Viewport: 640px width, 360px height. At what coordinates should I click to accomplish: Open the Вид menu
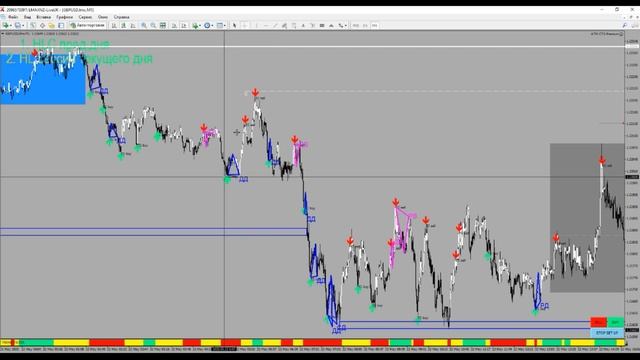(27, 17)
